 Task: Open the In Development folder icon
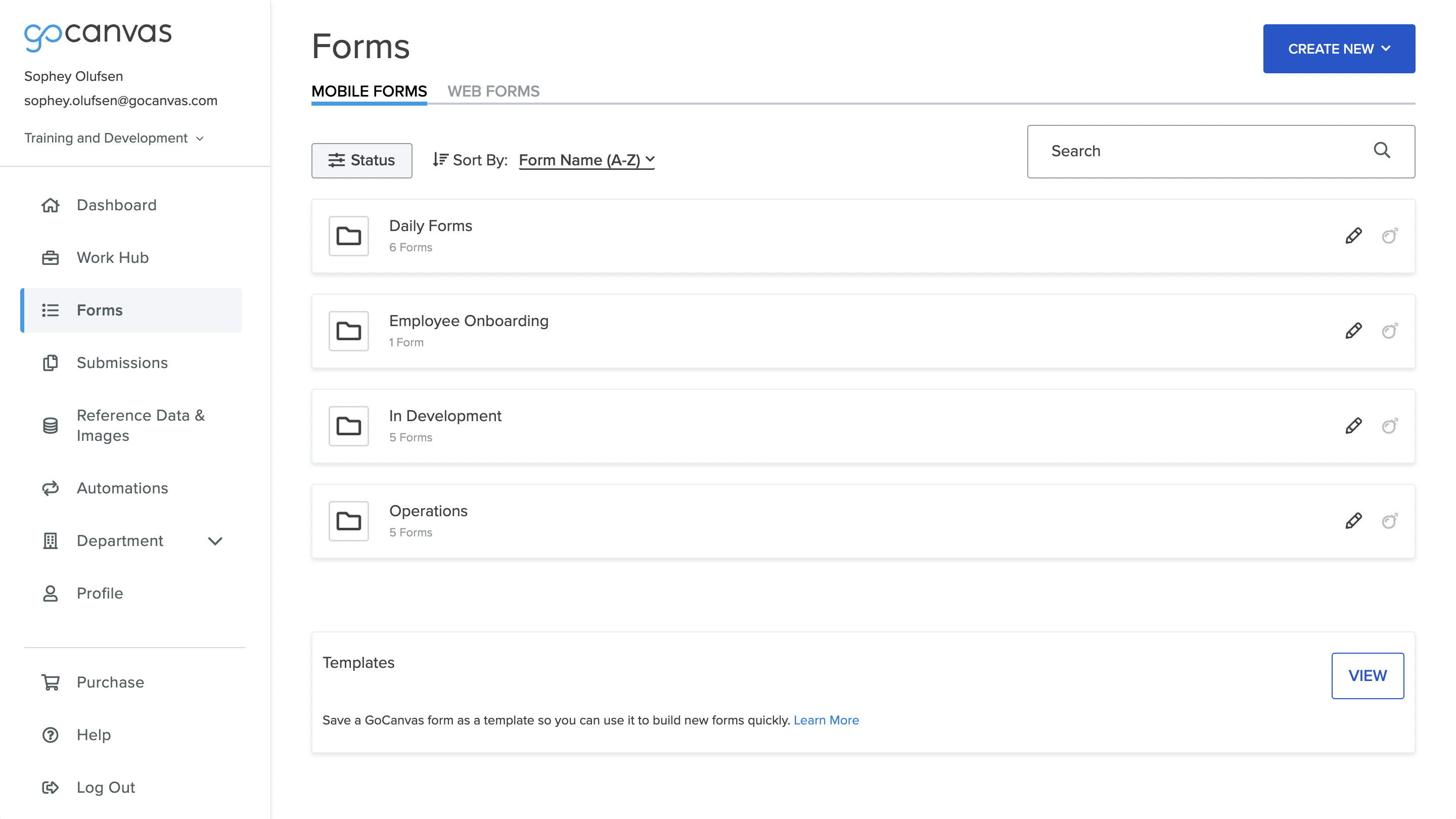click(x=348, y=426)
